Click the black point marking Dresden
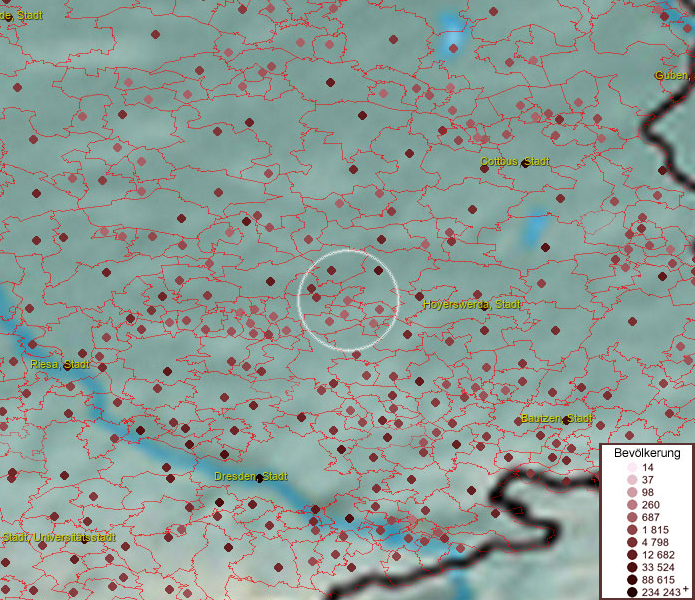This screenshot has width=695, height=600. [260, 479]
